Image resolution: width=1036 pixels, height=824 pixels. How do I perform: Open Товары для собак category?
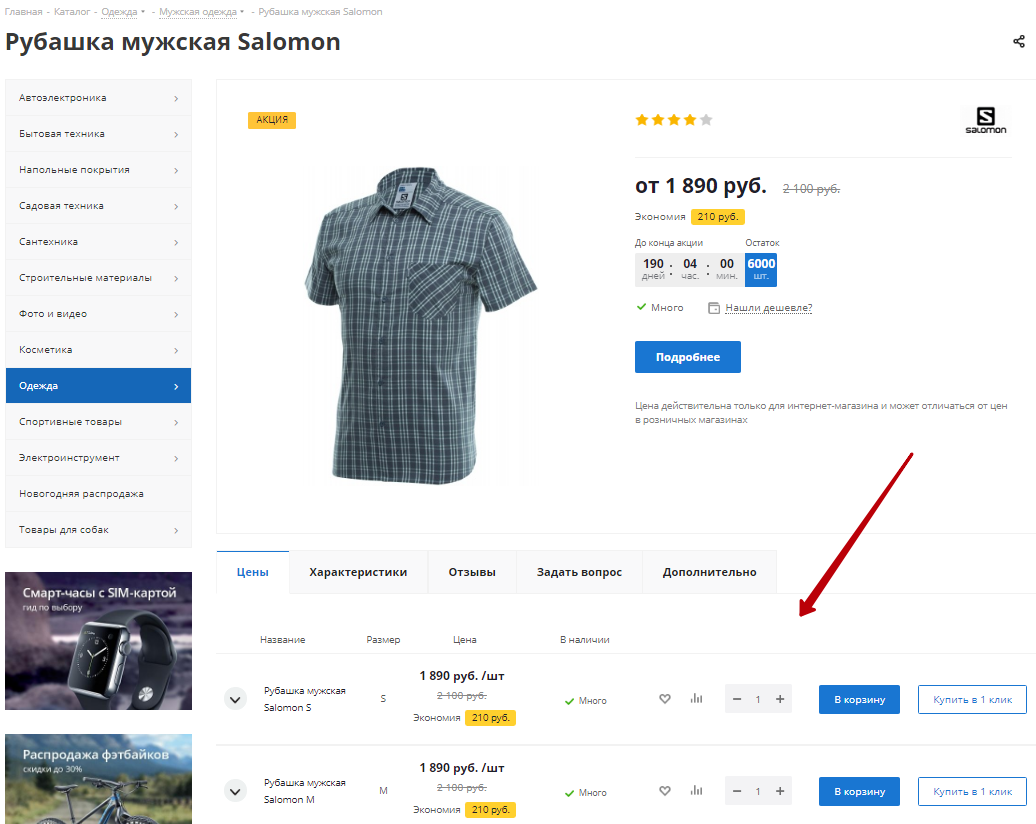point(98,530)
